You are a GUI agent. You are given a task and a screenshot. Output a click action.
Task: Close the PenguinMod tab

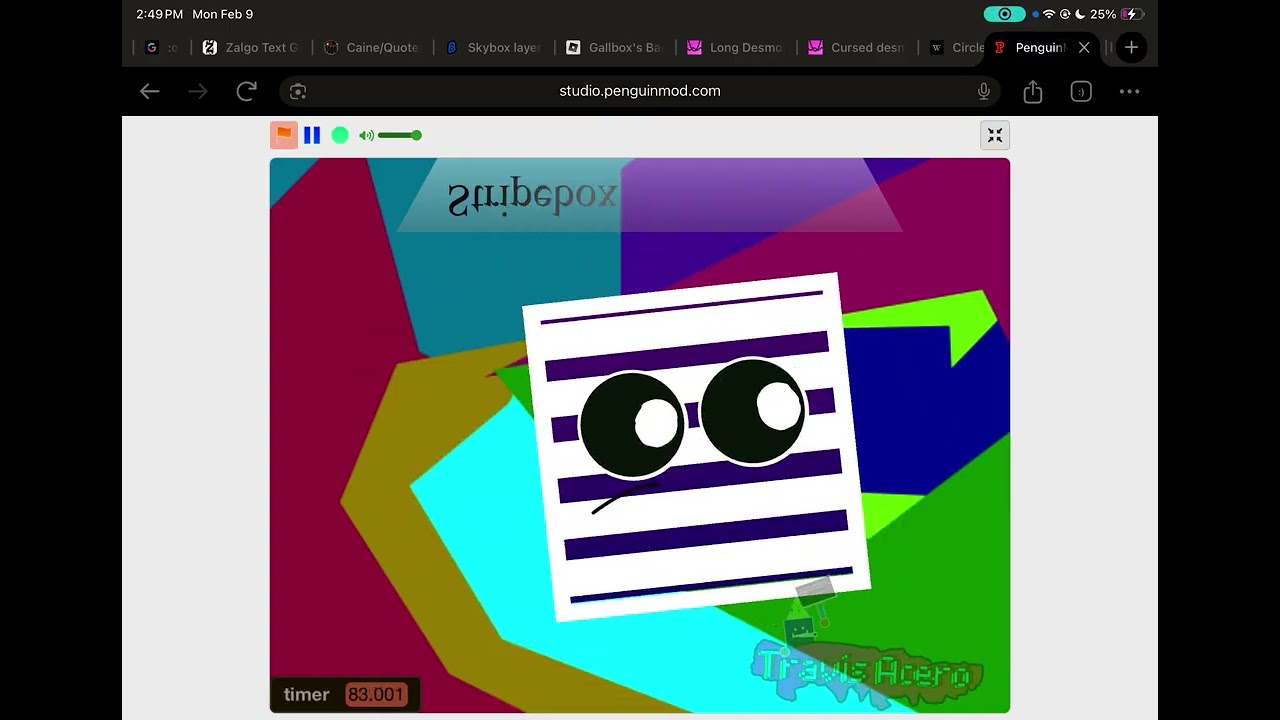(x=1084, y=47)
